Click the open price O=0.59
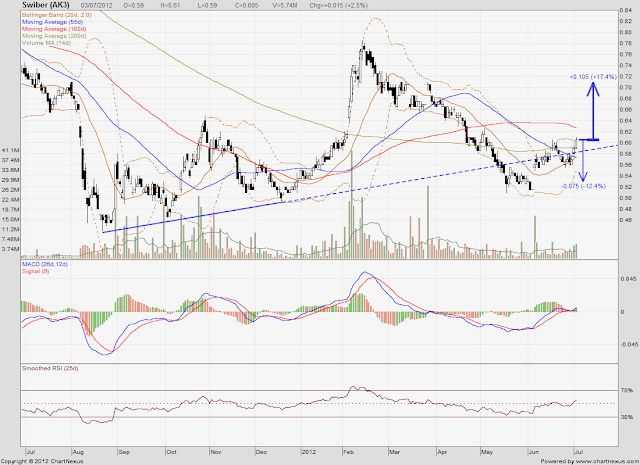 pyautogui.click(x=136, y=6)
